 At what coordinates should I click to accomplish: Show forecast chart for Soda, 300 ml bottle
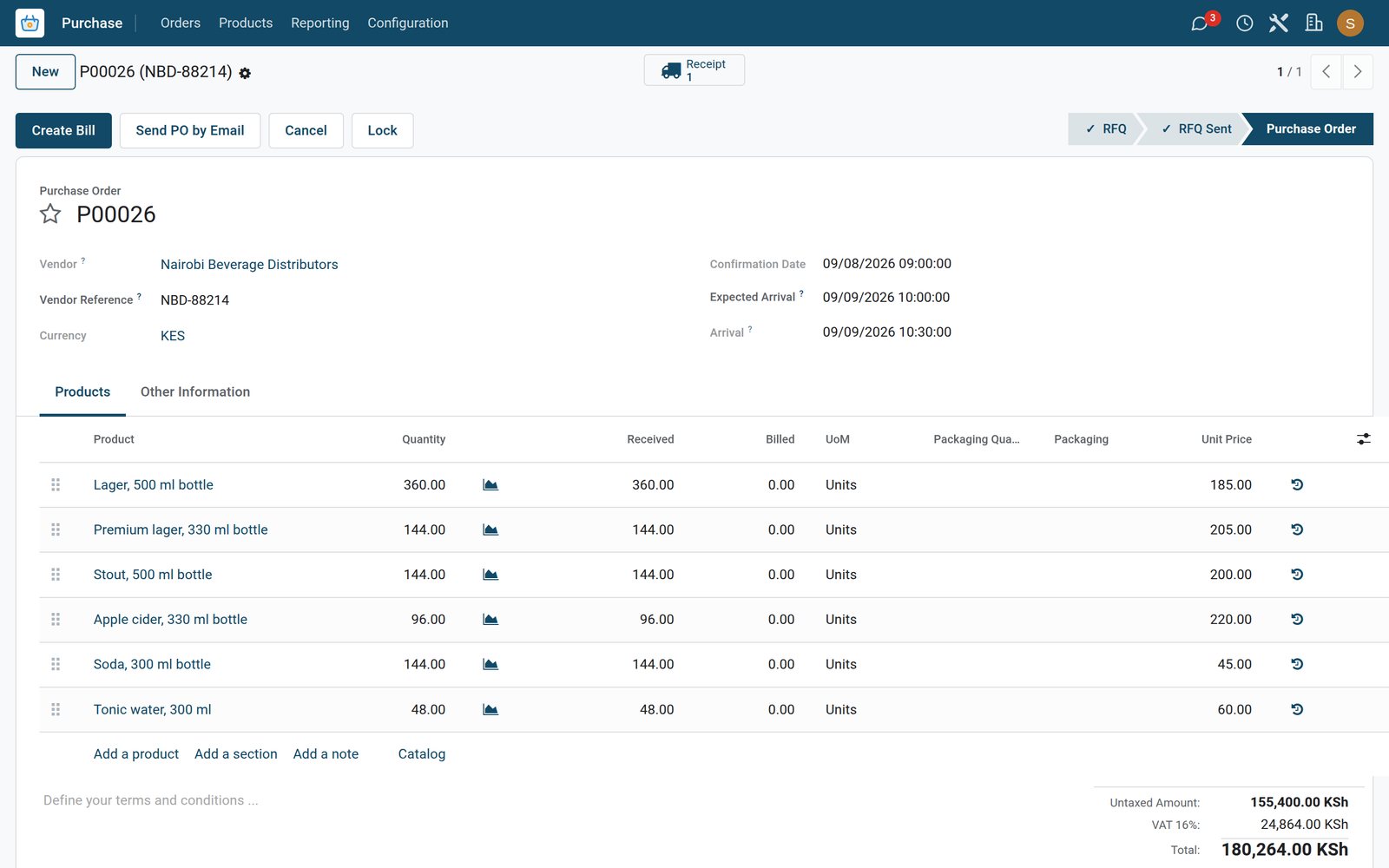tap(490, 664)
